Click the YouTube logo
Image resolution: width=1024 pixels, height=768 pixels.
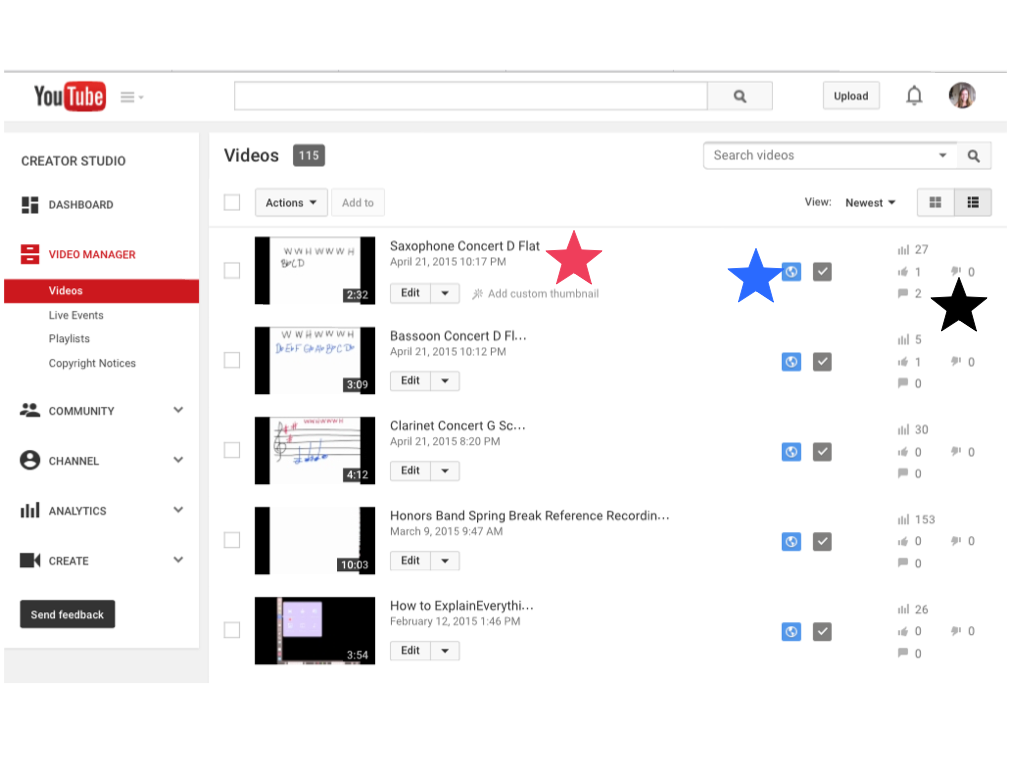tap(70, 97)
